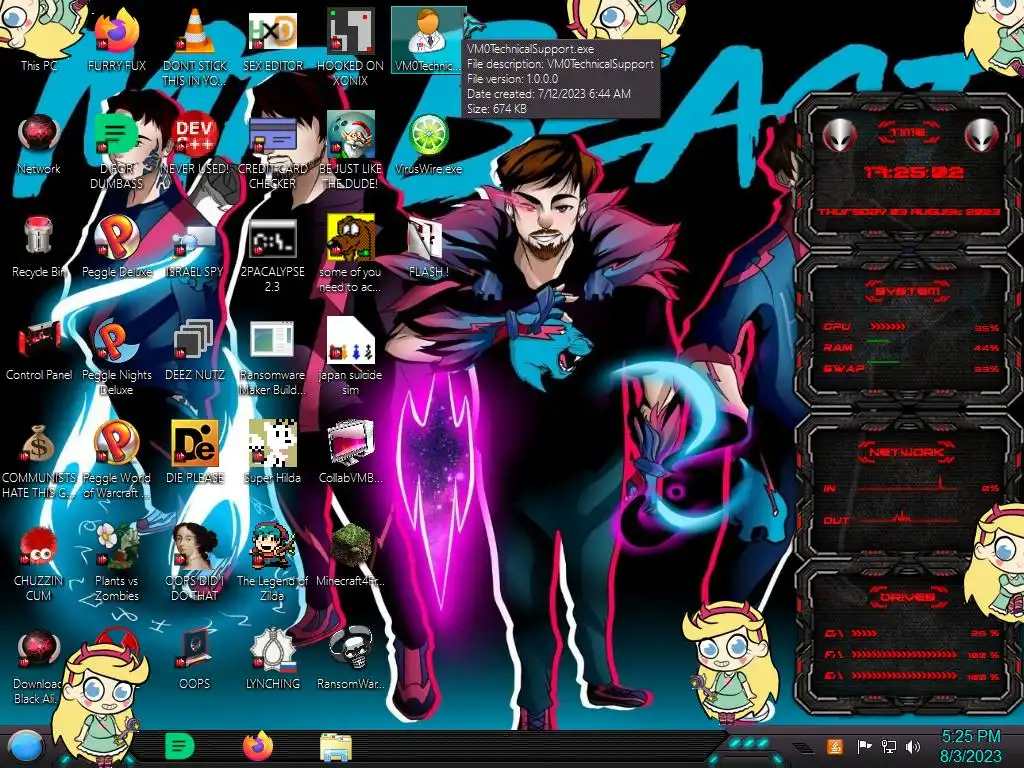Open the taskbar clock showing 5:25 PM
The width and height of the screenshot is (1024, 768).
970,746
